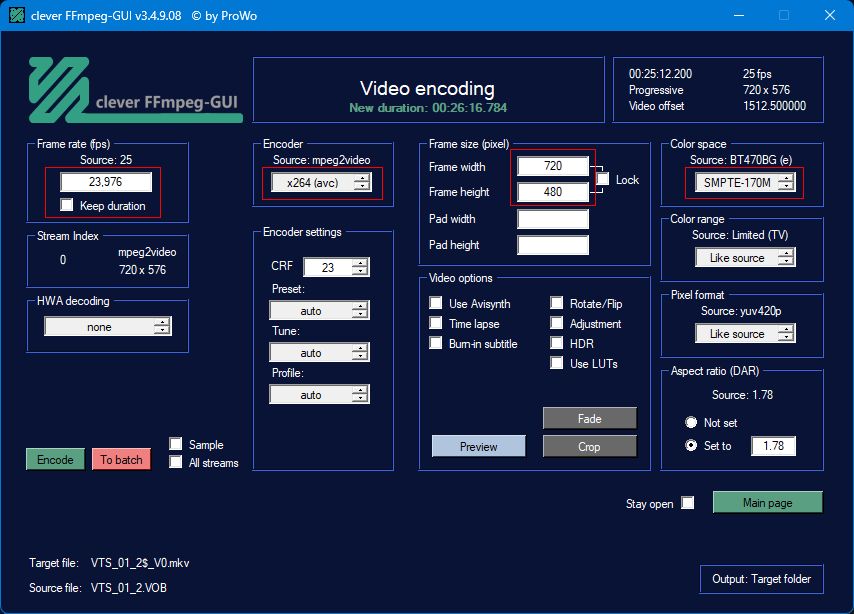Click the Video offset 1512.500000 value
The image size is (854, 614).
click(x=774, y=106)
